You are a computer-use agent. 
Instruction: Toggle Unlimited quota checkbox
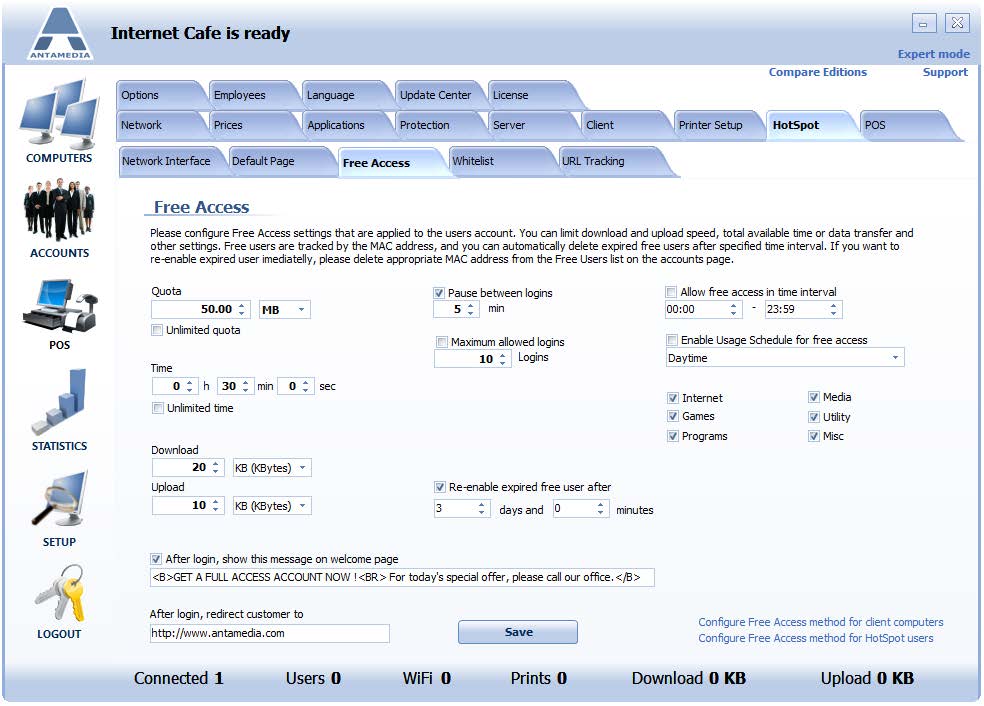157,330
